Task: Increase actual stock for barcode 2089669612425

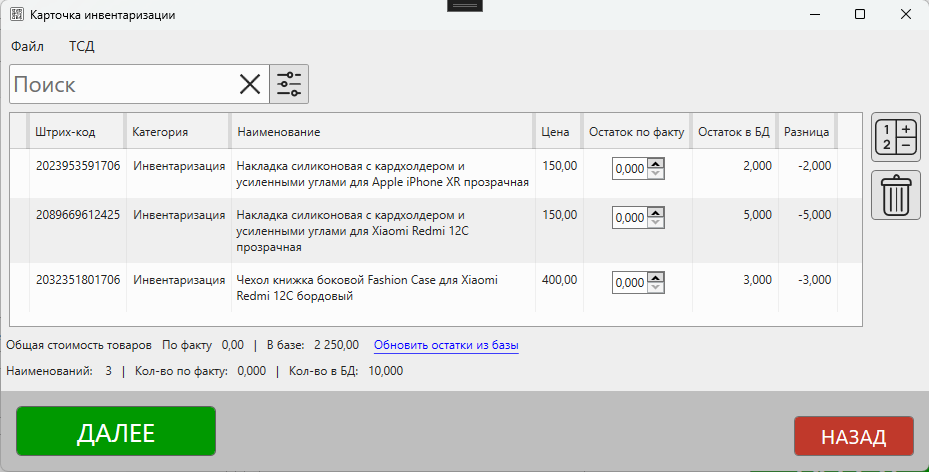Action: click(655, 213)
